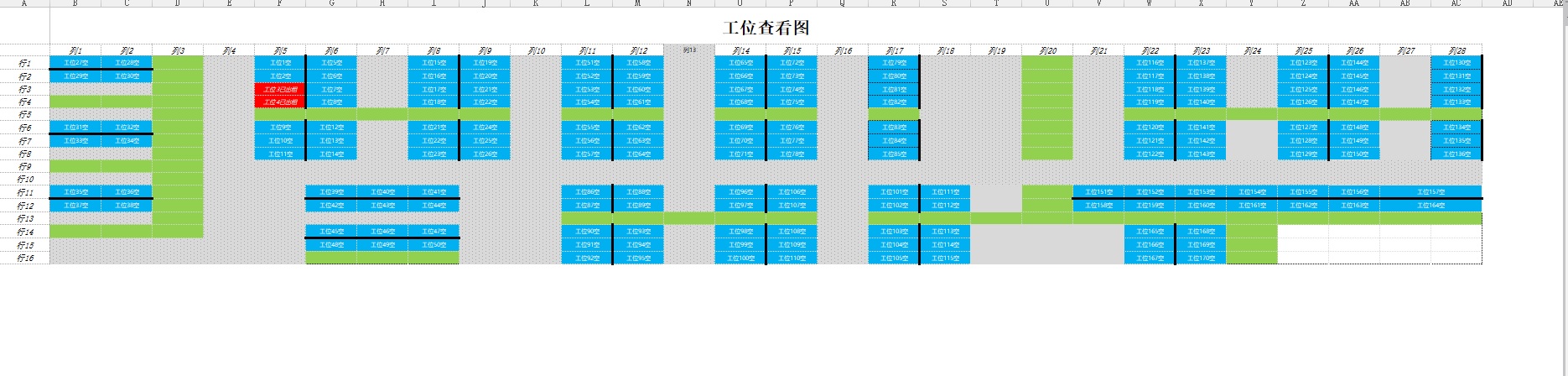The height and width of the screenshot is (376, 1568).
Task: Select the 列28 column label
Action: (x=1456, y=51)
